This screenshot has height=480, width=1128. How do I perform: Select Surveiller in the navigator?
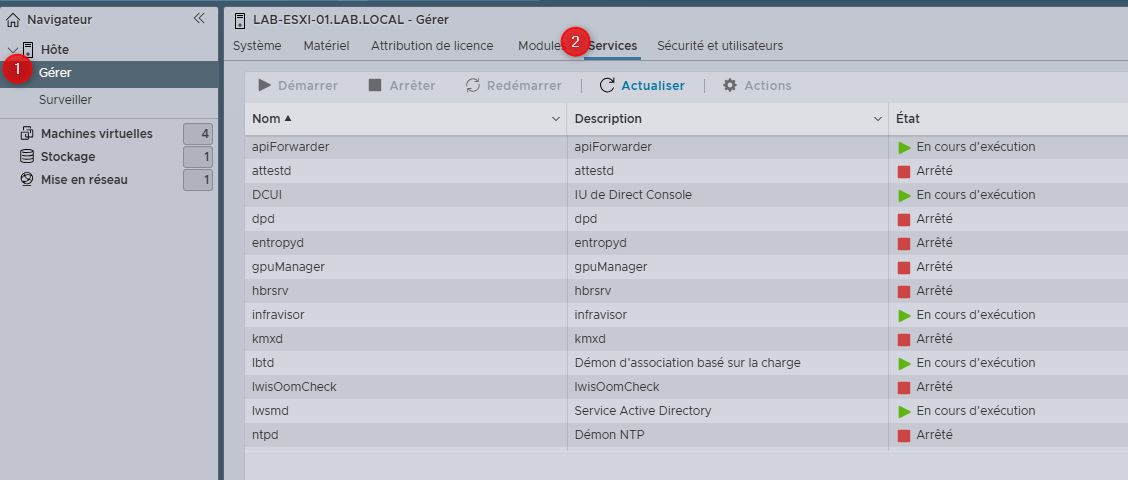pyautogui.click(x=66, y=100)
